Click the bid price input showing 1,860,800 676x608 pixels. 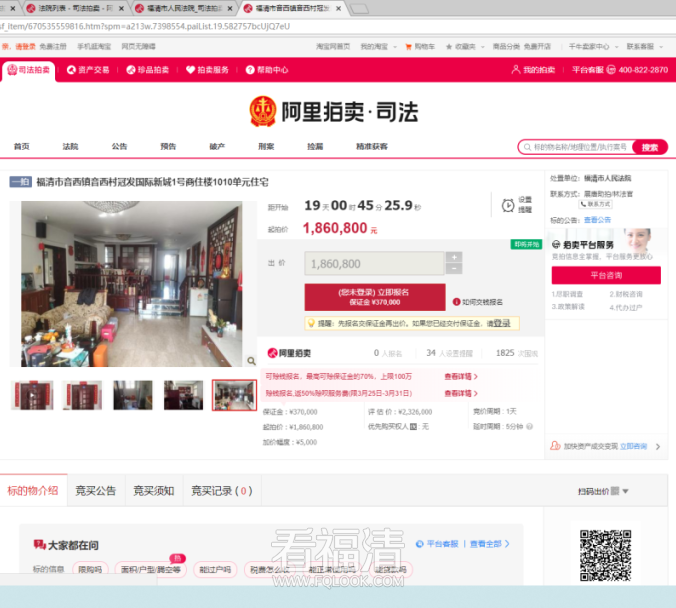(x=374, y=263)
